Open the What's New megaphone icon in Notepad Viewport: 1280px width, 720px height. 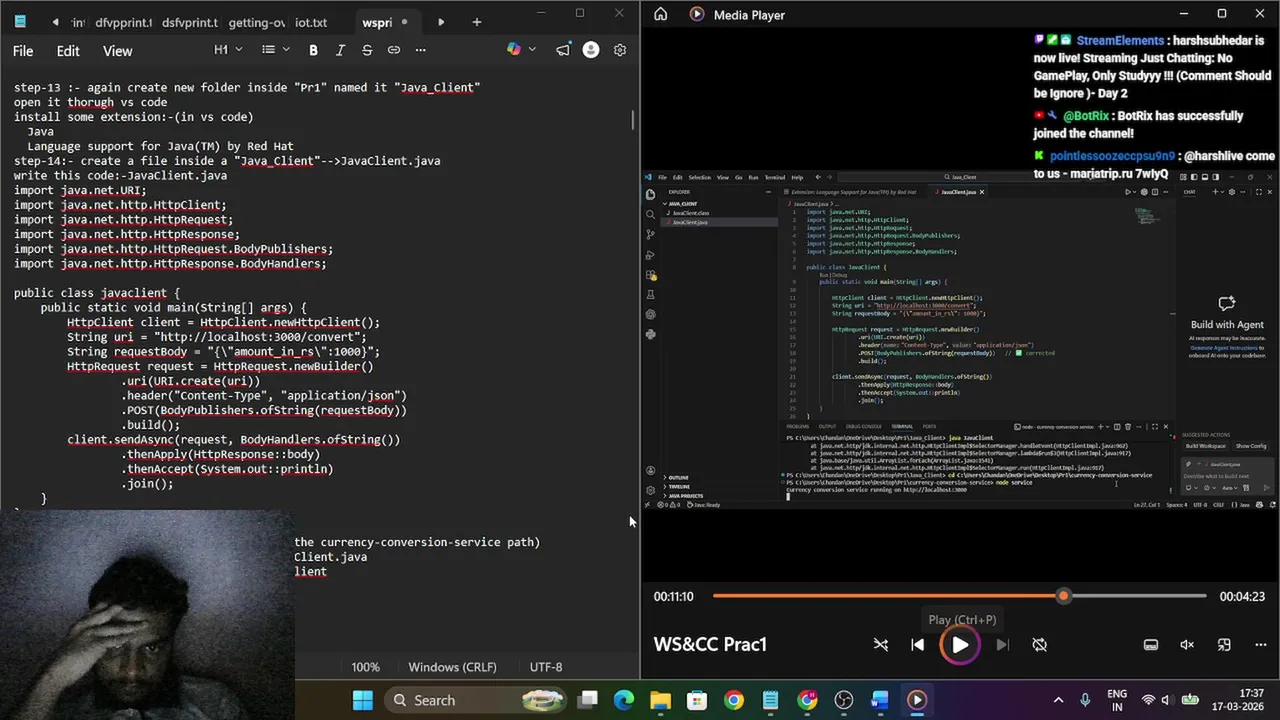(563, 50)
